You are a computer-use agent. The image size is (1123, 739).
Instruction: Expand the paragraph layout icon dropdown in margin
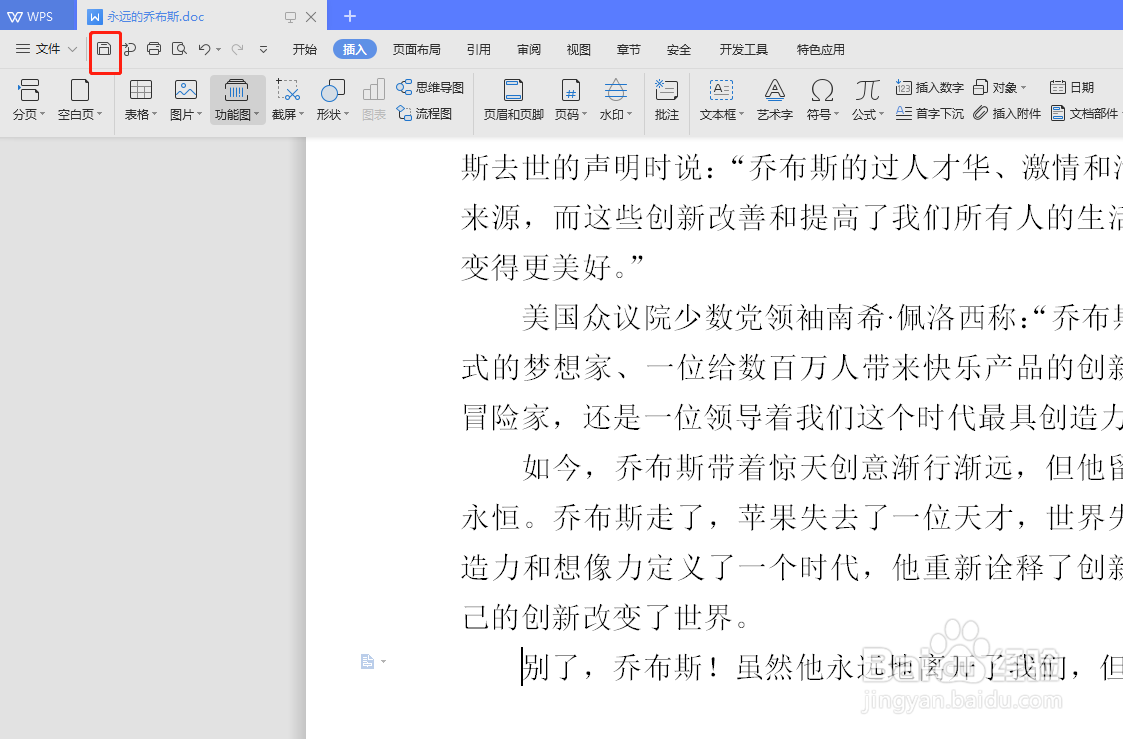point(384,662)
